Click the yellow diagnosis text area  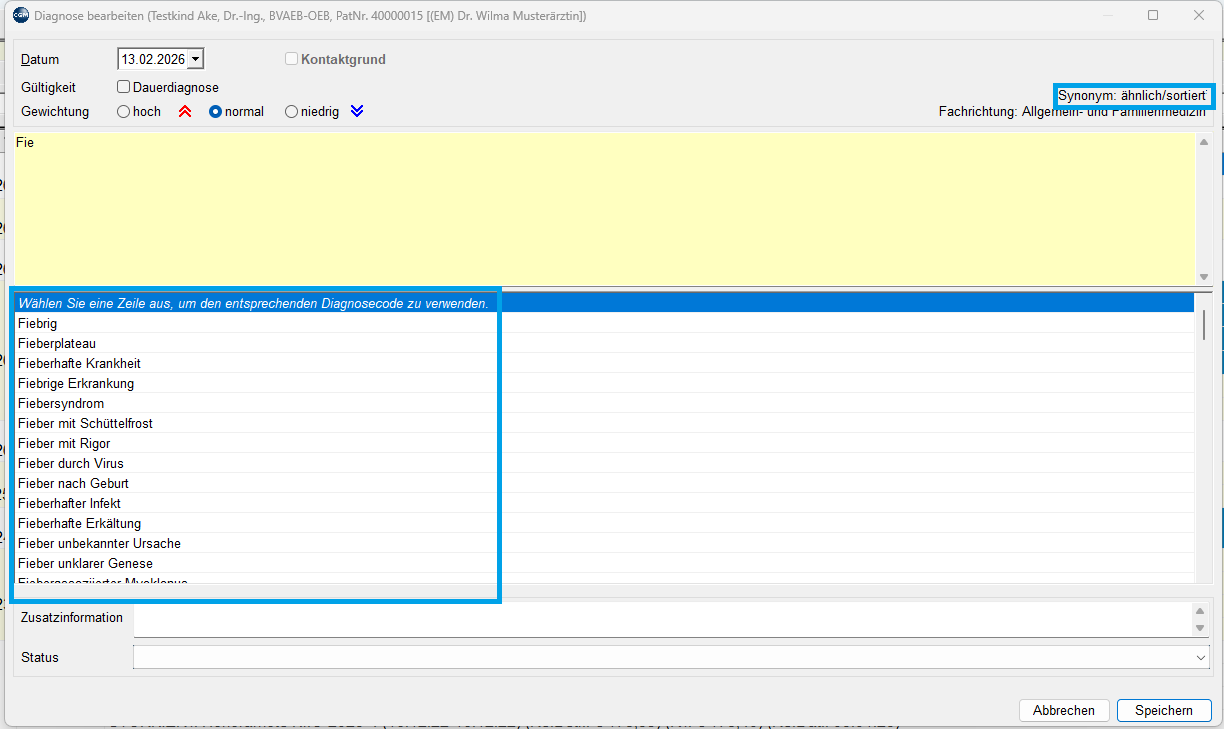pyautogui.click(x=600, y=210)
